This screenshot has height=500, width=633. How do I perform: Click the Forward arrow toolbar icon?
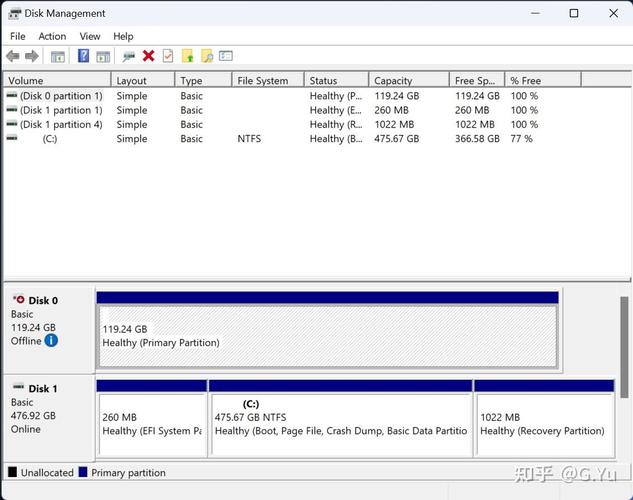pyautogui.click(x=32, y=56)
